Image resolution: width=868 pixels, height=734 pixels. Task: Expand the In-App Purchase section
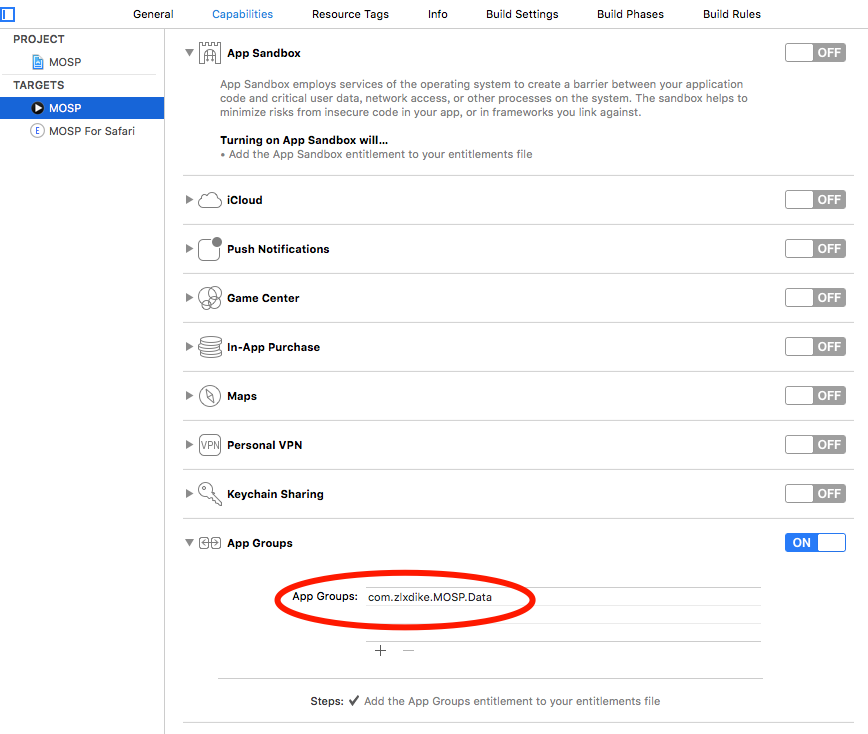[x=189, y=347]
